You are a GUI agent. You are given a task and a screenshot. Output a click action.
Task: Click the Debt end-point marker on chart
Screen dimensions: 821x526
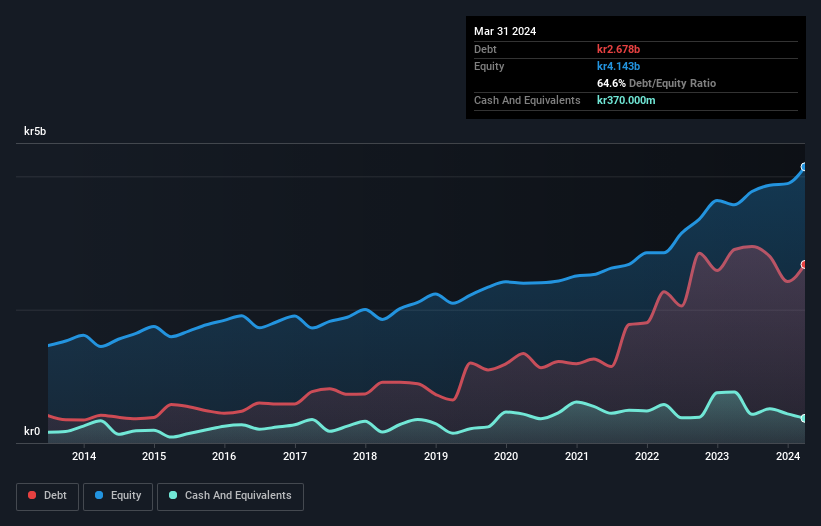(804, 264)
